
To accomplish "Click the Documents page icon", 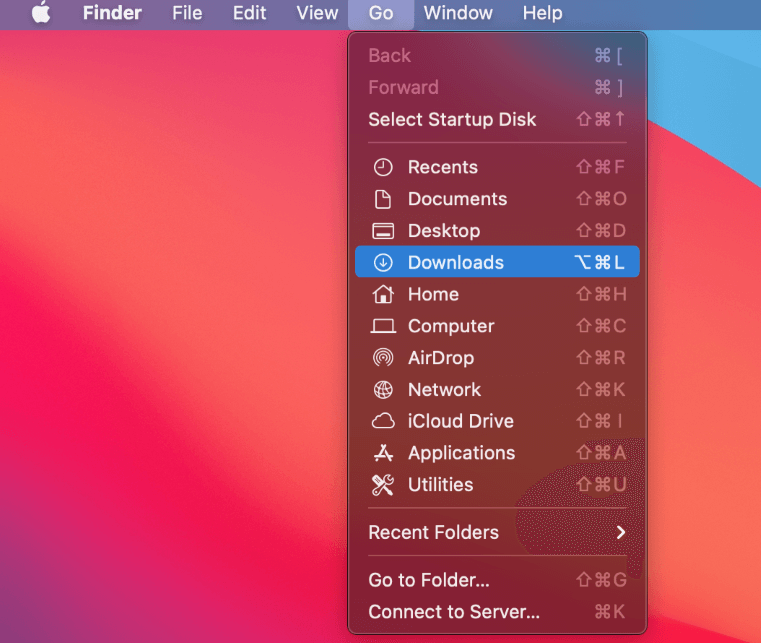I will point(383,199).
